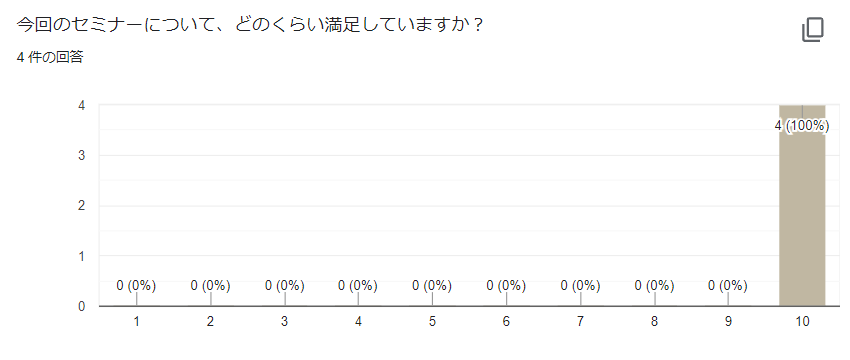The height and width of the screenshot is (360, 850).
Task: Select the tan bar for rating 10
Action: pos(802,205)
